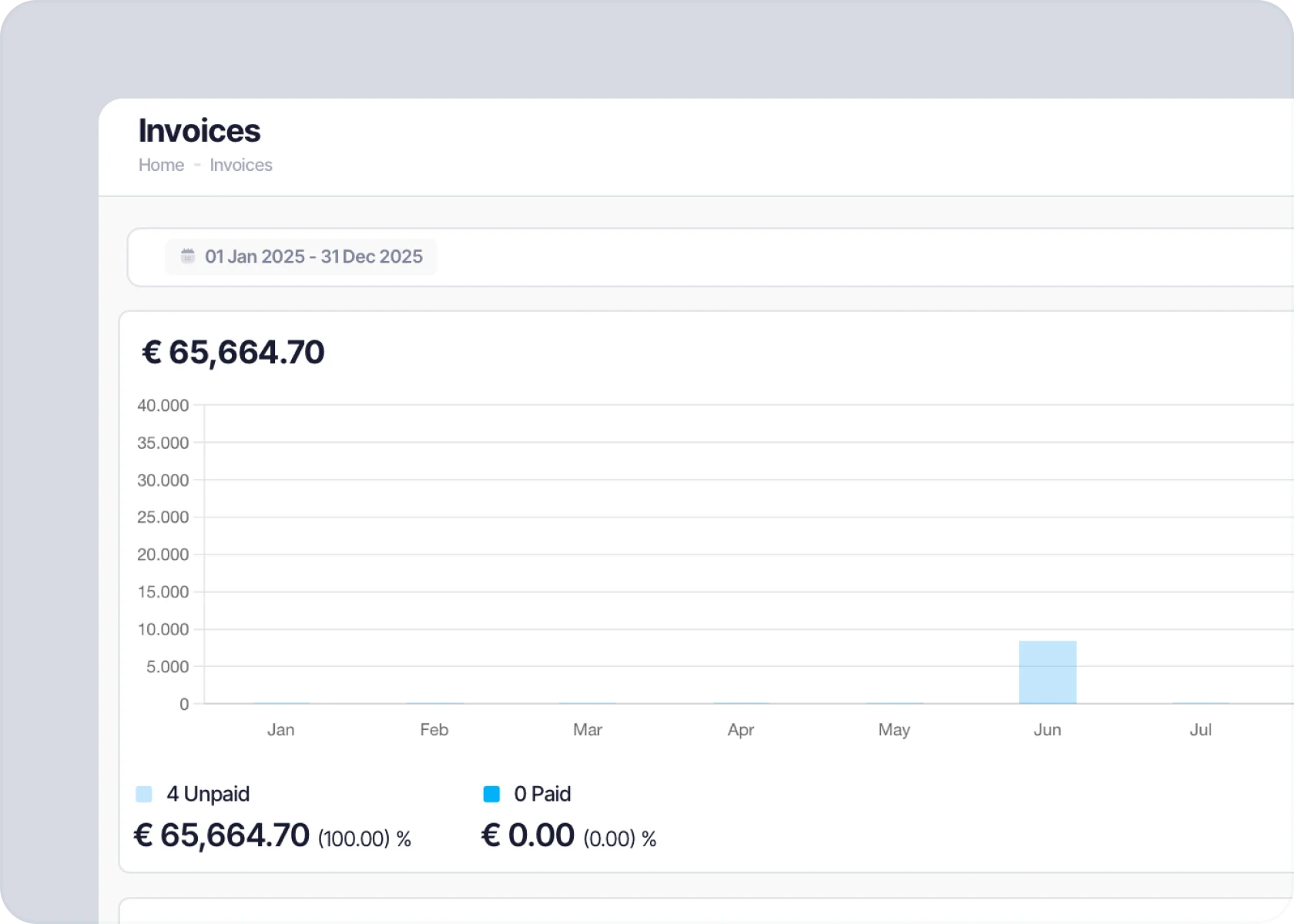Click the May label on the x-axis

(894, 730)
